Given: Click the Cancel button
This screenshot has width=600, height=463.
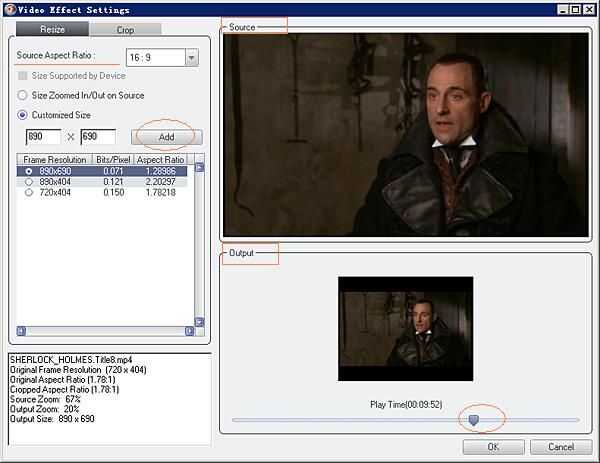Looking at the screenshot, I should click(x=561, y=447).
